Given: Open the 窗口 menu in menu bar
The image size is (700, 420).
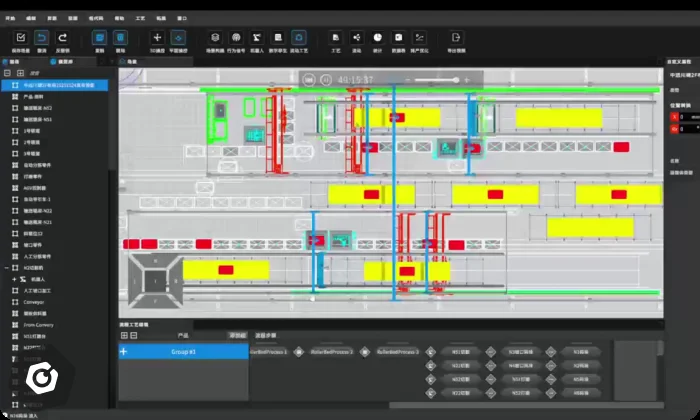Looking at the screenshot, I should coord(182,18).
